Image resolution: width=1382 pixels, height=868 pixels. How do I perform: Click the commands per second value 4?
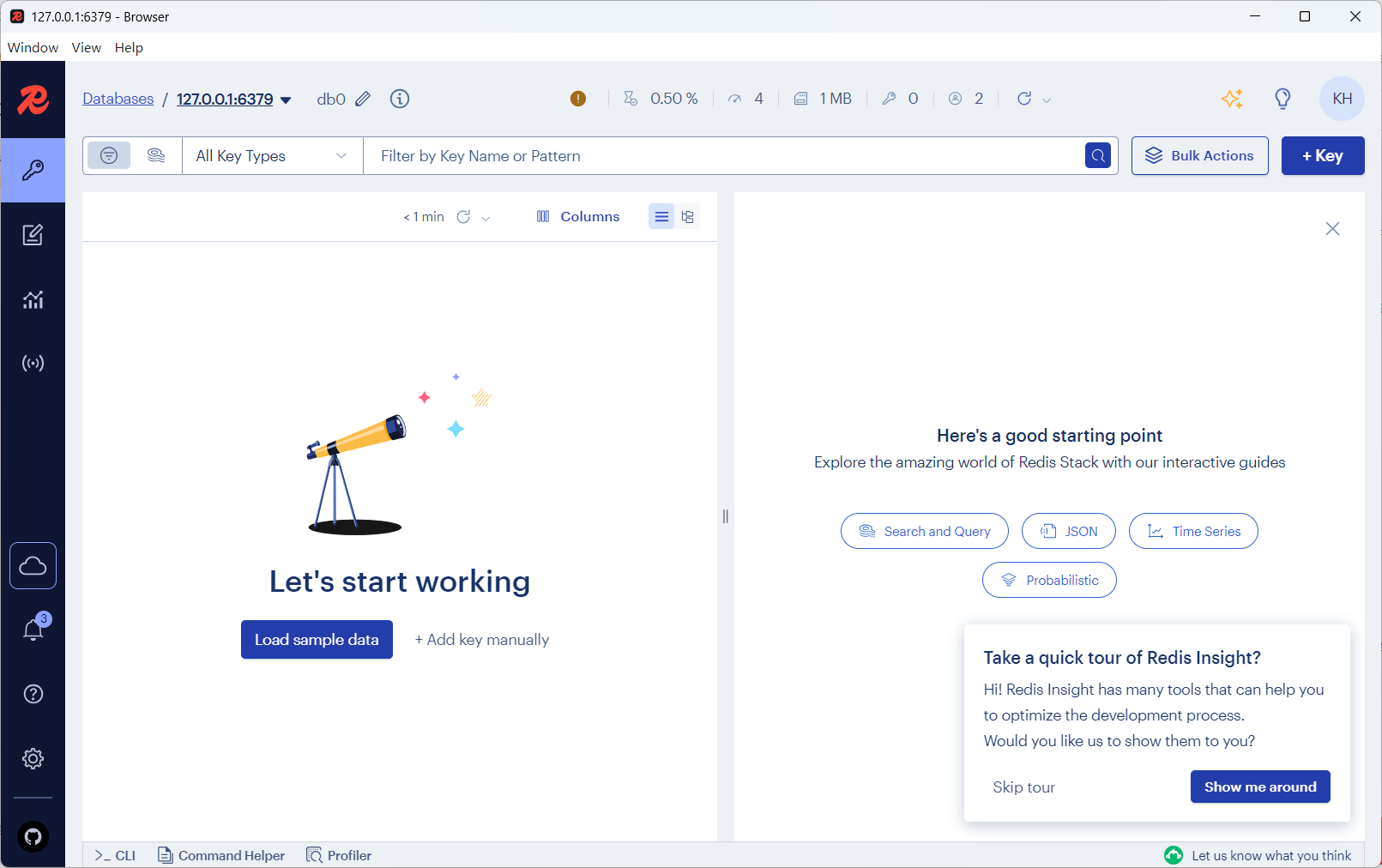(758, 99)
